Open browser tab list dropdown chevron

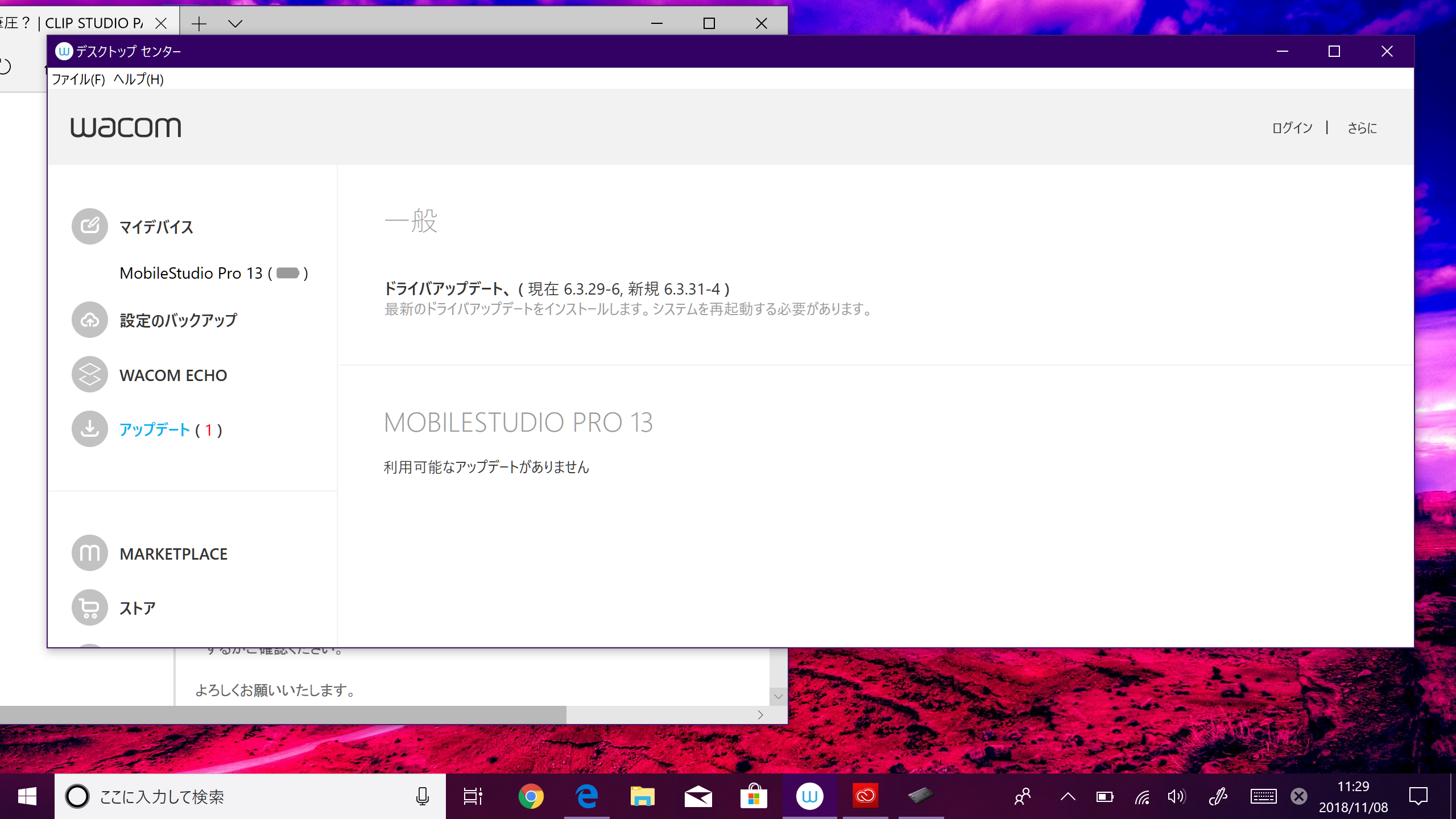(x=235, y=23)
